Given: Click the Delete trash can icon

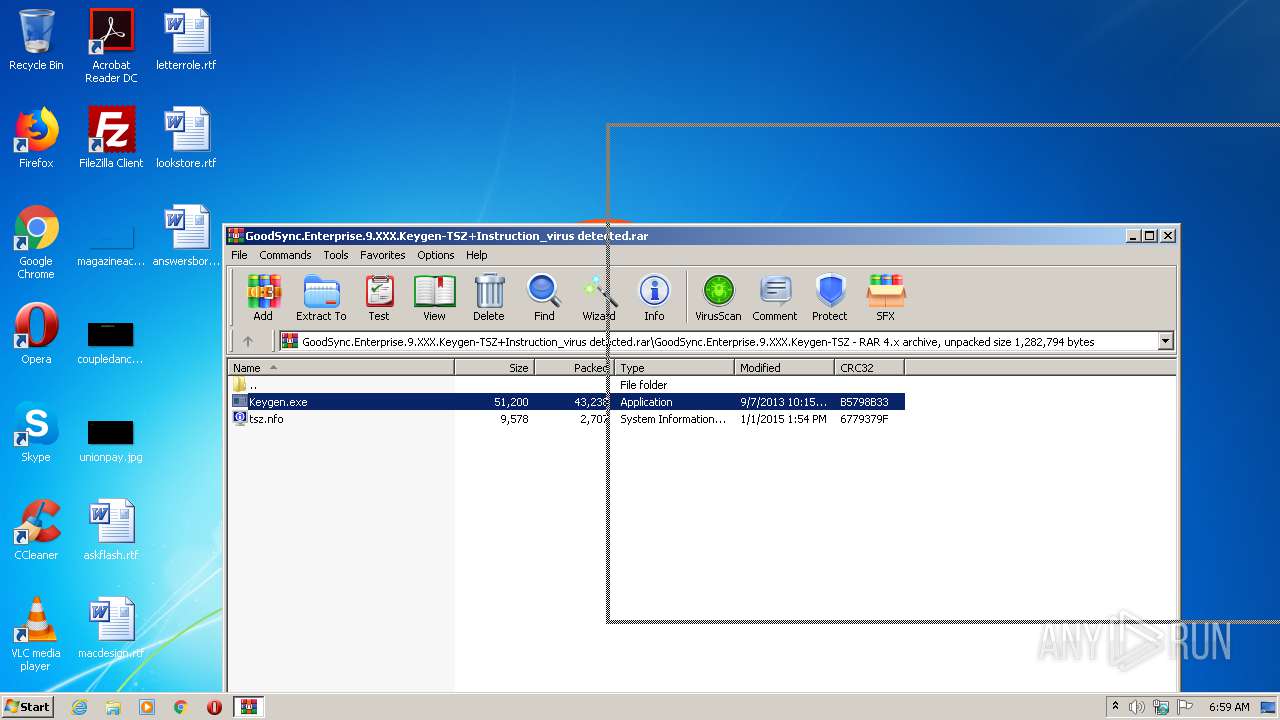Looking at the screenshot, I should pyautogui.click(x=489, y=298).
